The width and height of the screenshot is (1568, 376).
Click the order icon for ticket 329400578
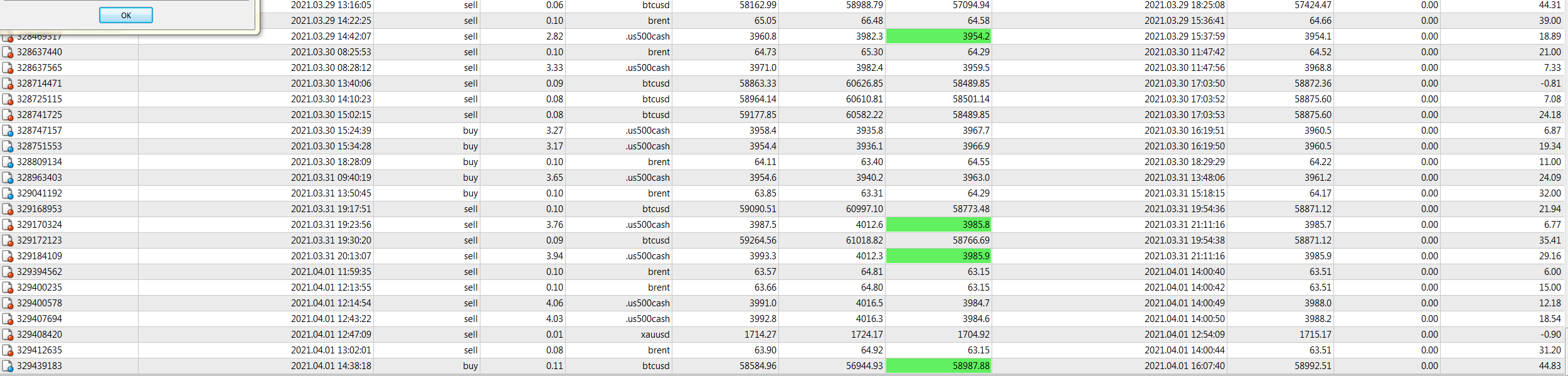[x=8, y=303]
